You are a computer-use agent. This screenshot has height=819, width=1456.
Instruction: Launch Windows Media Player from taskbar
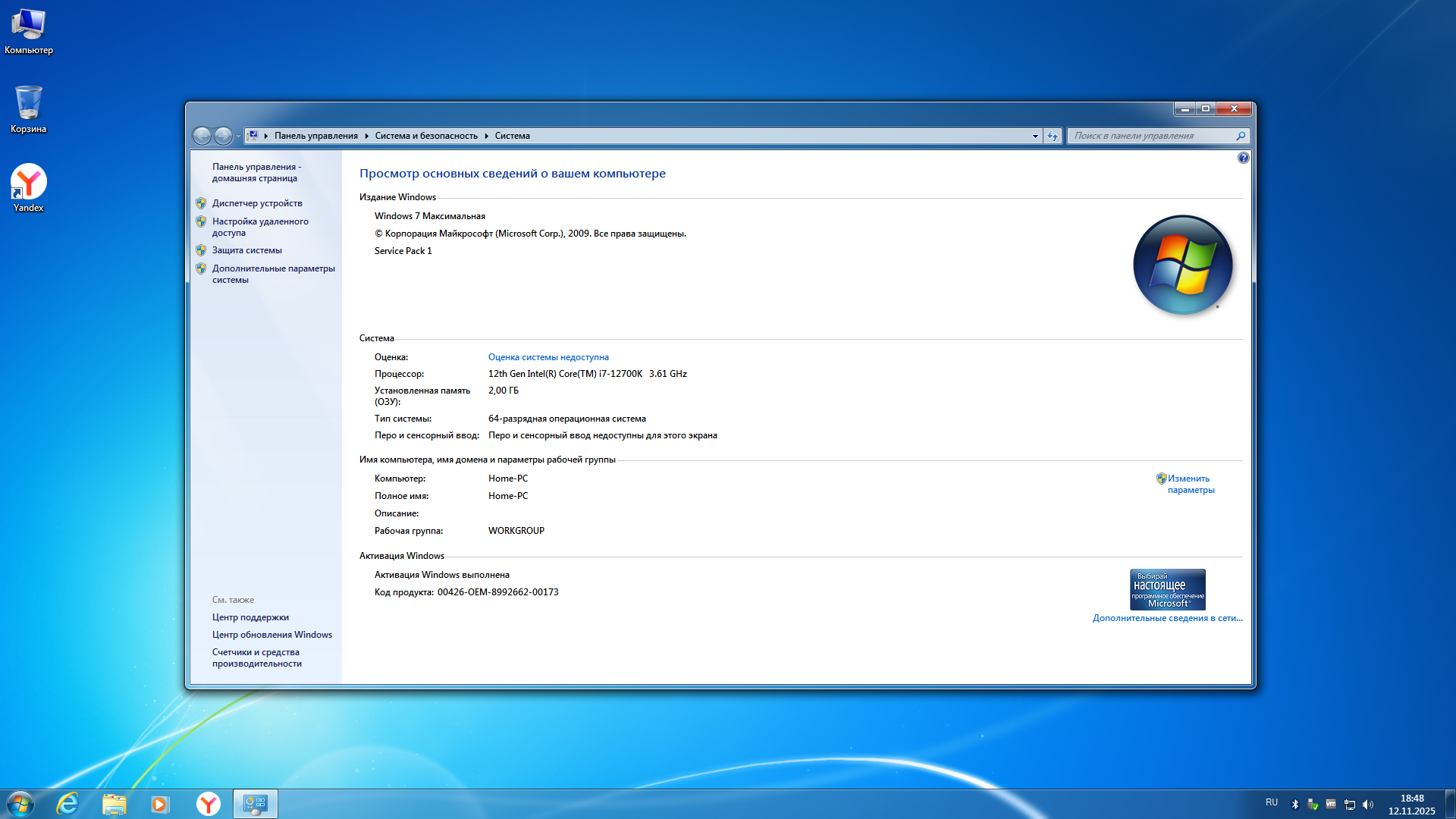point(160,804)
